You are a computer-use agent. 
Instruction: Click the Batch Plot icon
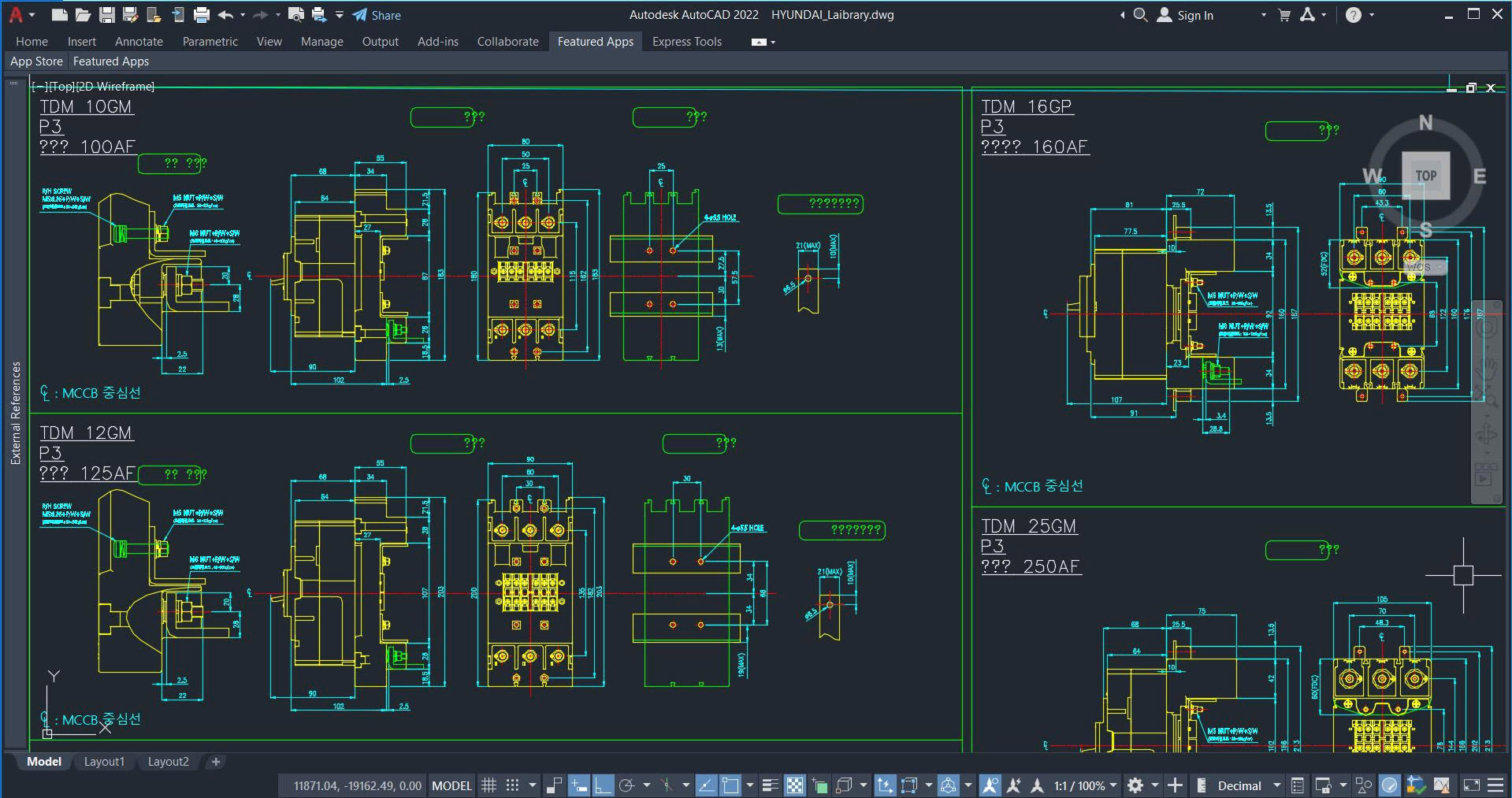tap(318, 14)
